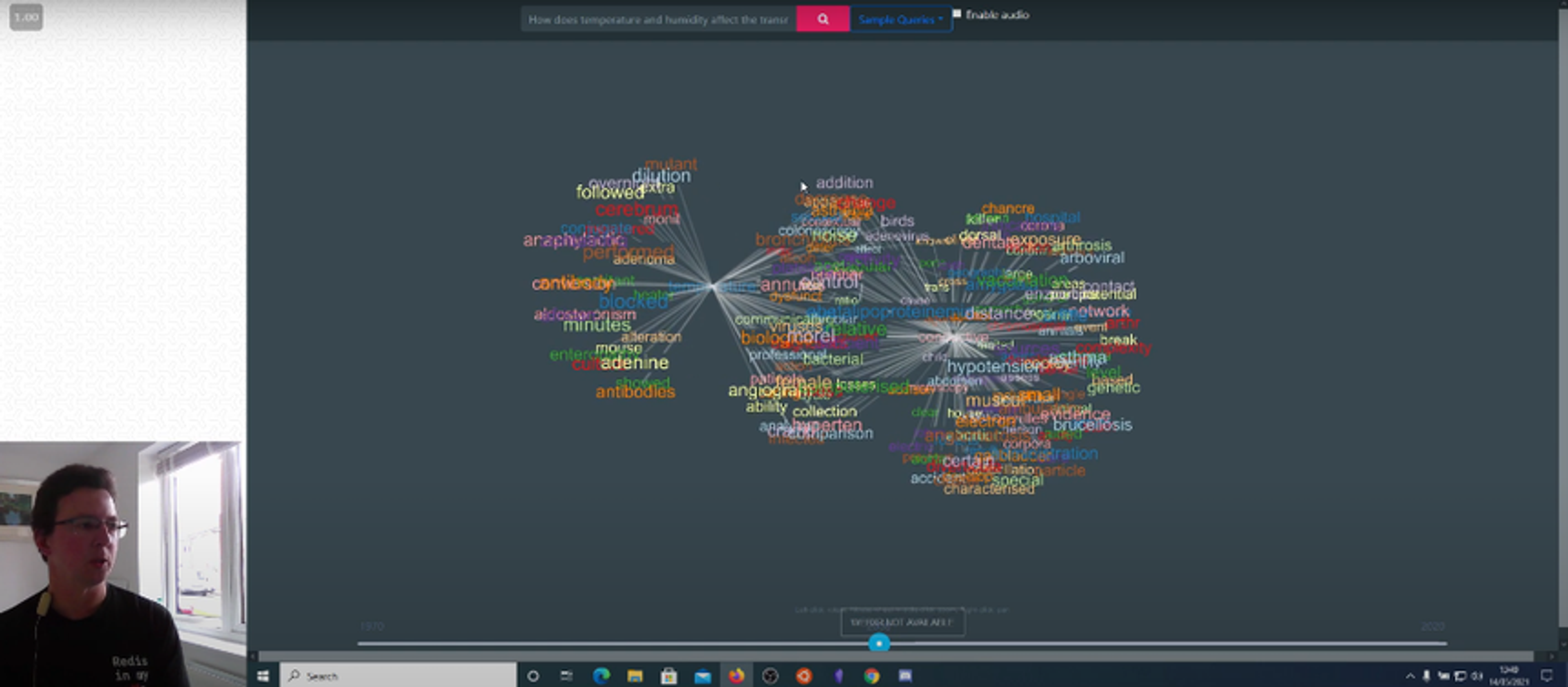Click the Ubuntu taskbar icon
This screenshot has height=687, width=1568.
coord(804,676)
